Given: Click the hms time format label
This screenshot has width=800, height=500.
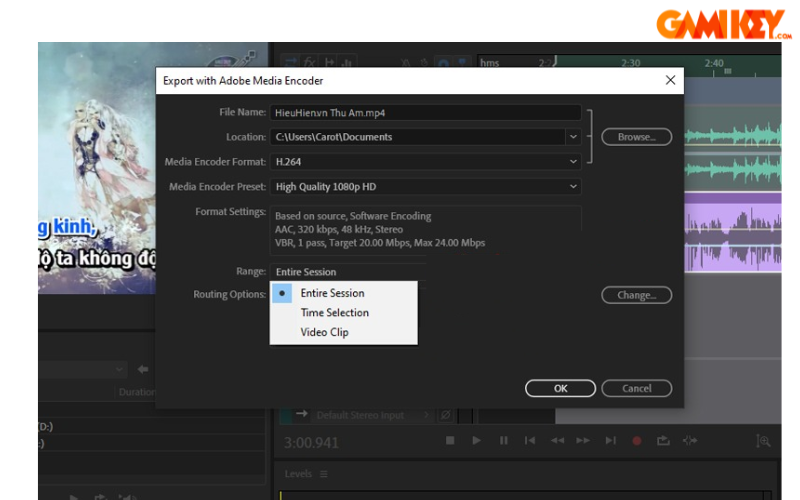Looking at the screenshot, I should [489, 63].
